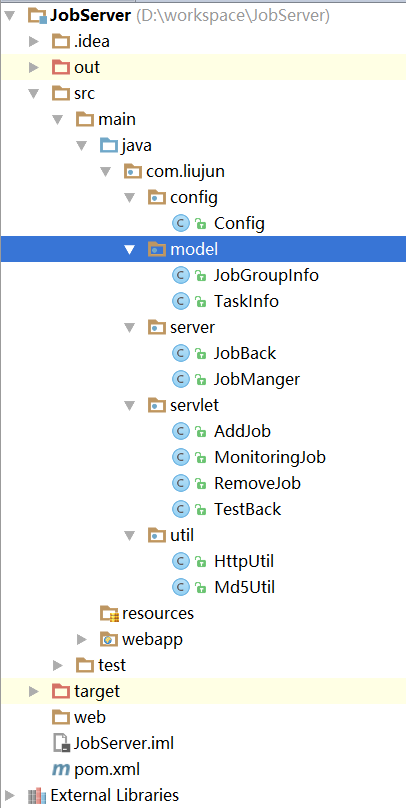Collapse the util package arrow
Image resolution: width=406 pixels, height=808 pixels.
tap(129, 535)
